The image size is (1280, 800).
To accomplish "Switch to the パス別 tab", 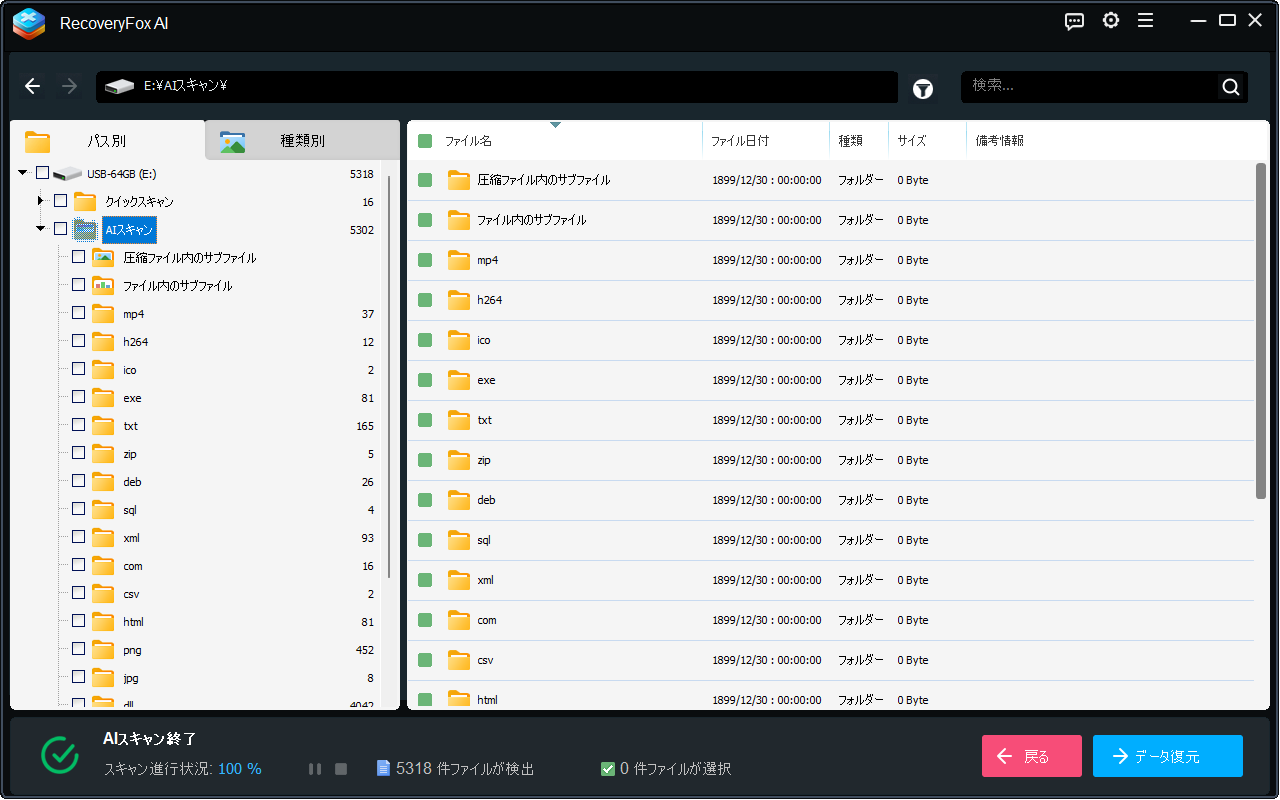I will coord(107,141).
